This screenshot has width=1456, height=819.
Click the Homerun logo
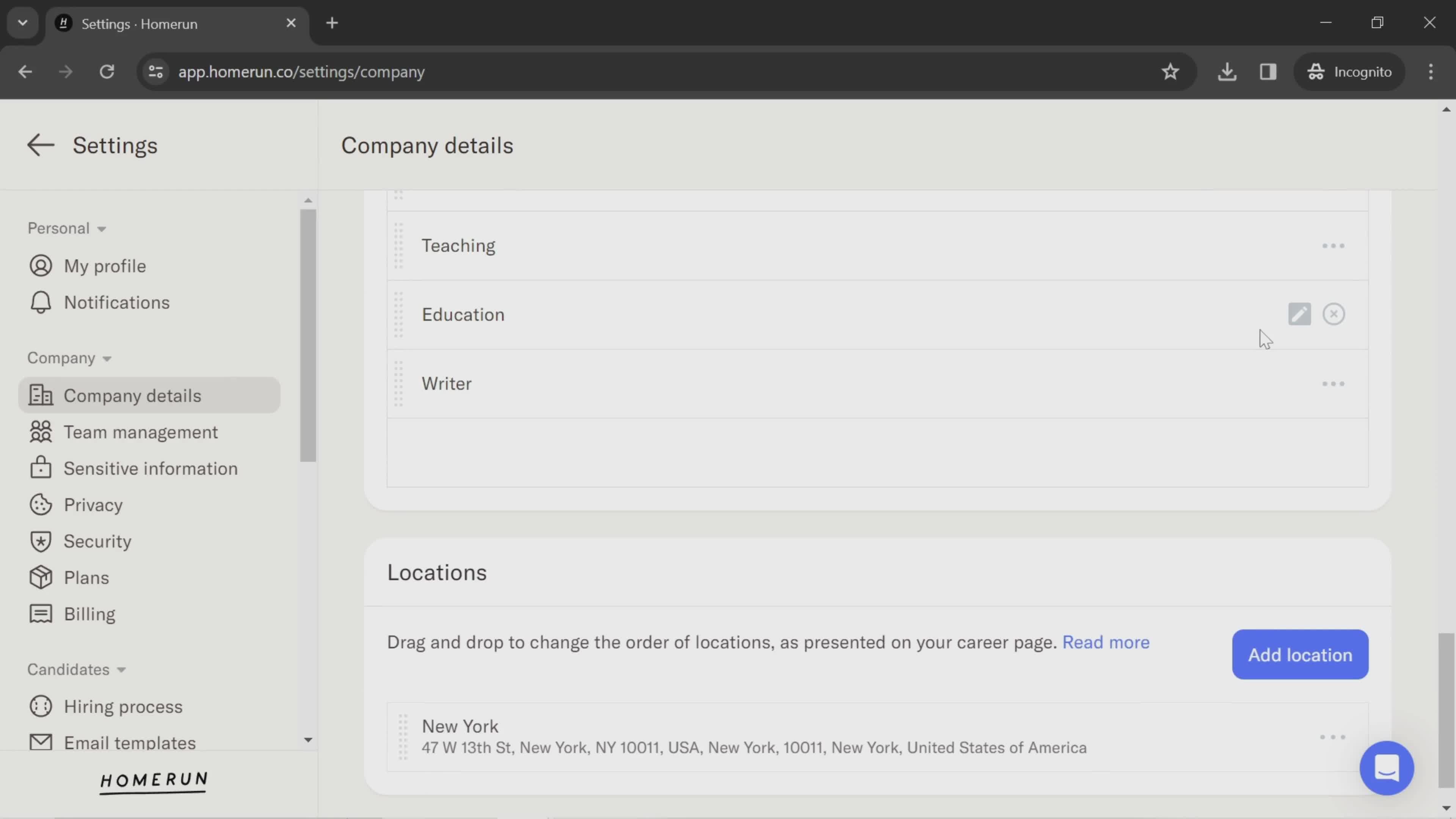pos(154,782)
